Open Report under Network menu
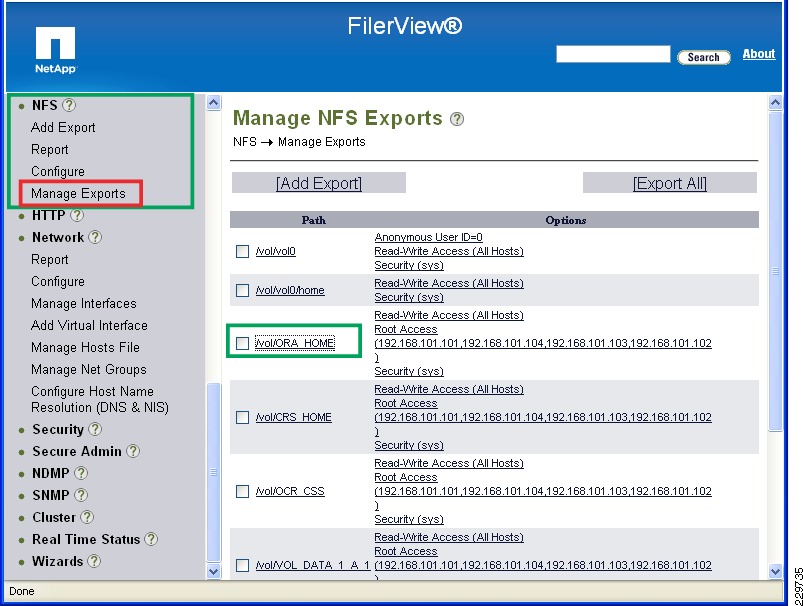803x606 pixels. [x=50, y=259]
